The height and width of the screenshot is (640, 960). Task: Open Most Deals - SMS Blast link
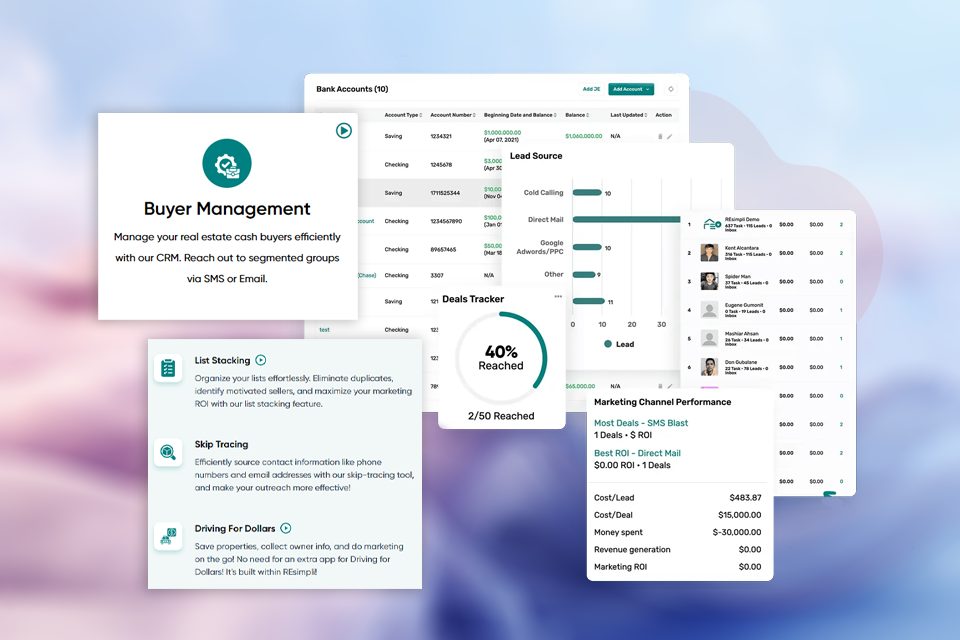[641, 423]
